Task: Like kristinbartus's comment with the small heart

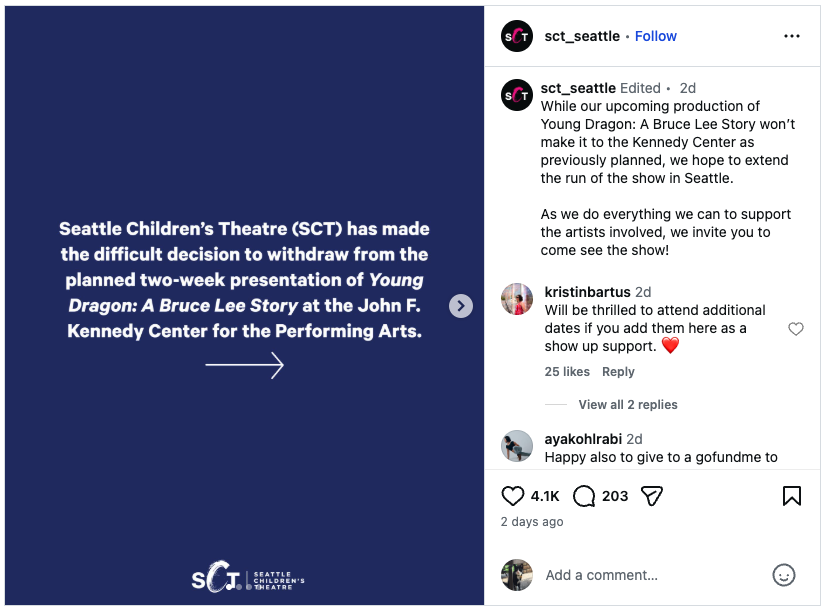Action: 796,329
